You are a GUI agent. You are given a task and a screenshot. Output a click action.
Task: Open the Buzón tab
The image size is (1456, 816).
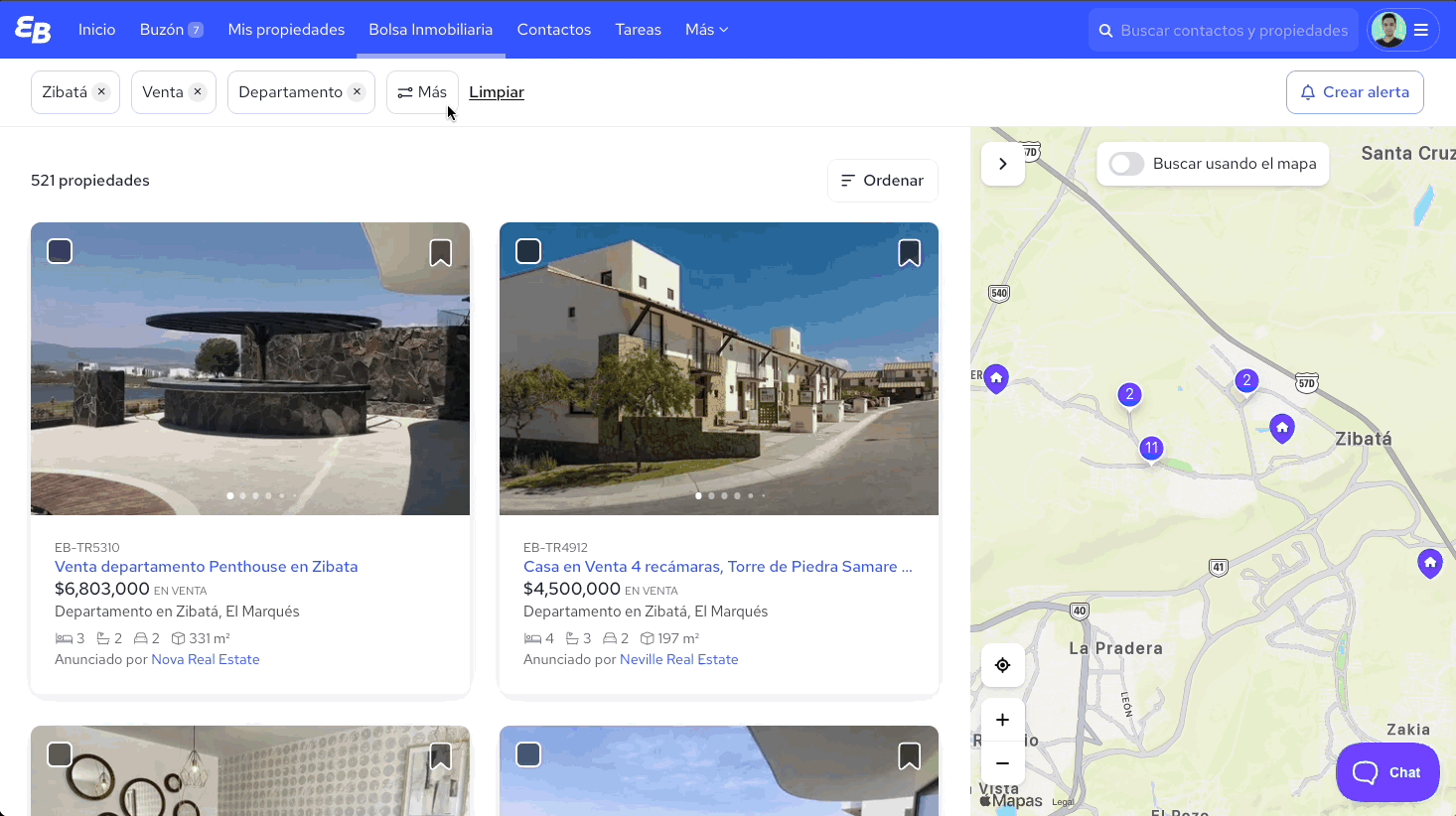172,30
